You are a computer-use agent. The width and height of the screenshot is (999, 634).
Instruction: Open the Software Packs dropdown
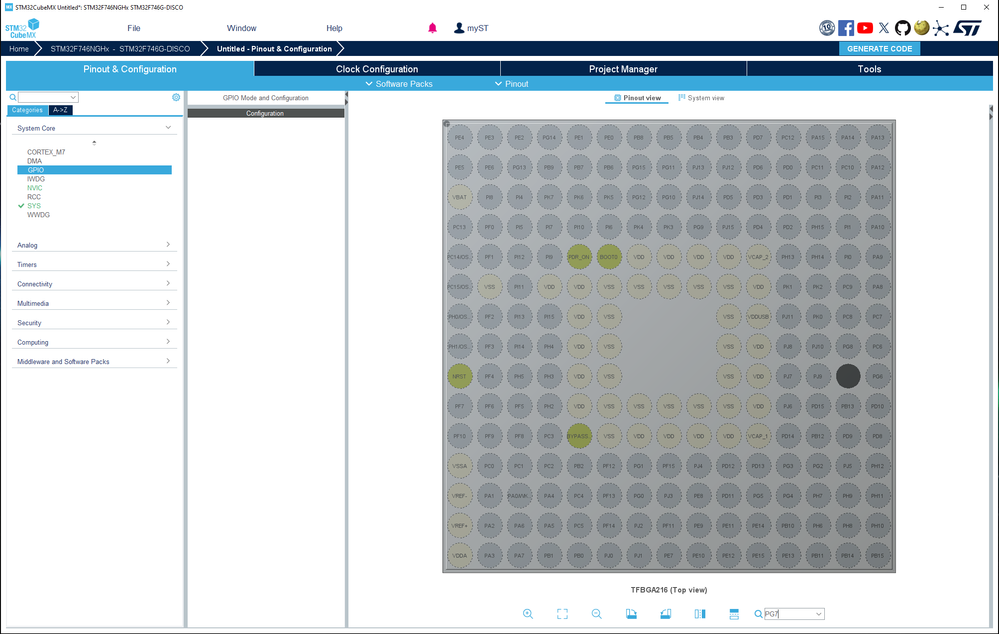tap(399, 83)
